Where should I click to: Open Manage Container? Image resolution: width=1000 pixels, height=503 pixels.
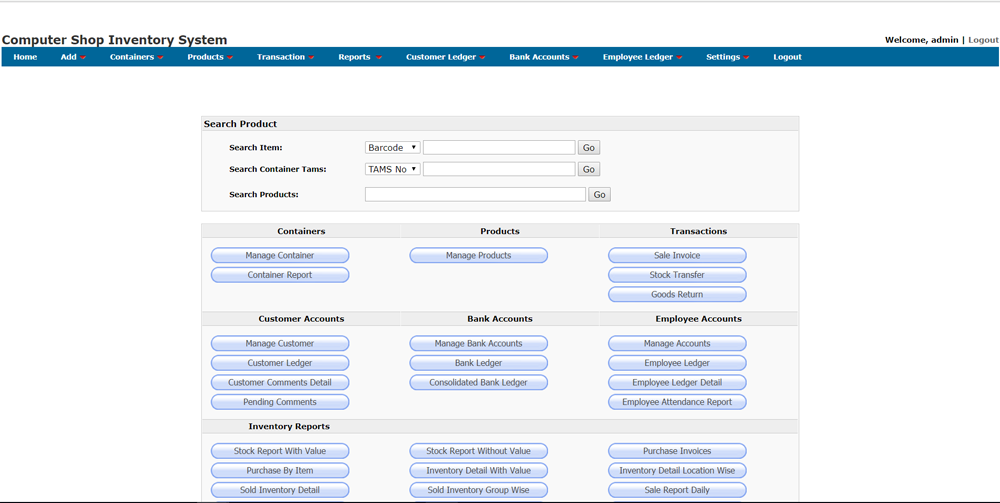[280, 256]
